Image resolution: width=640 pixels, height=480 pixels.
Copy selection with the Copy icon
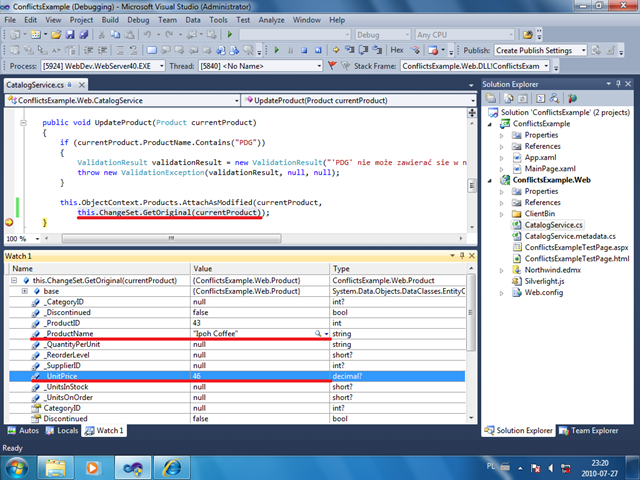116,35
